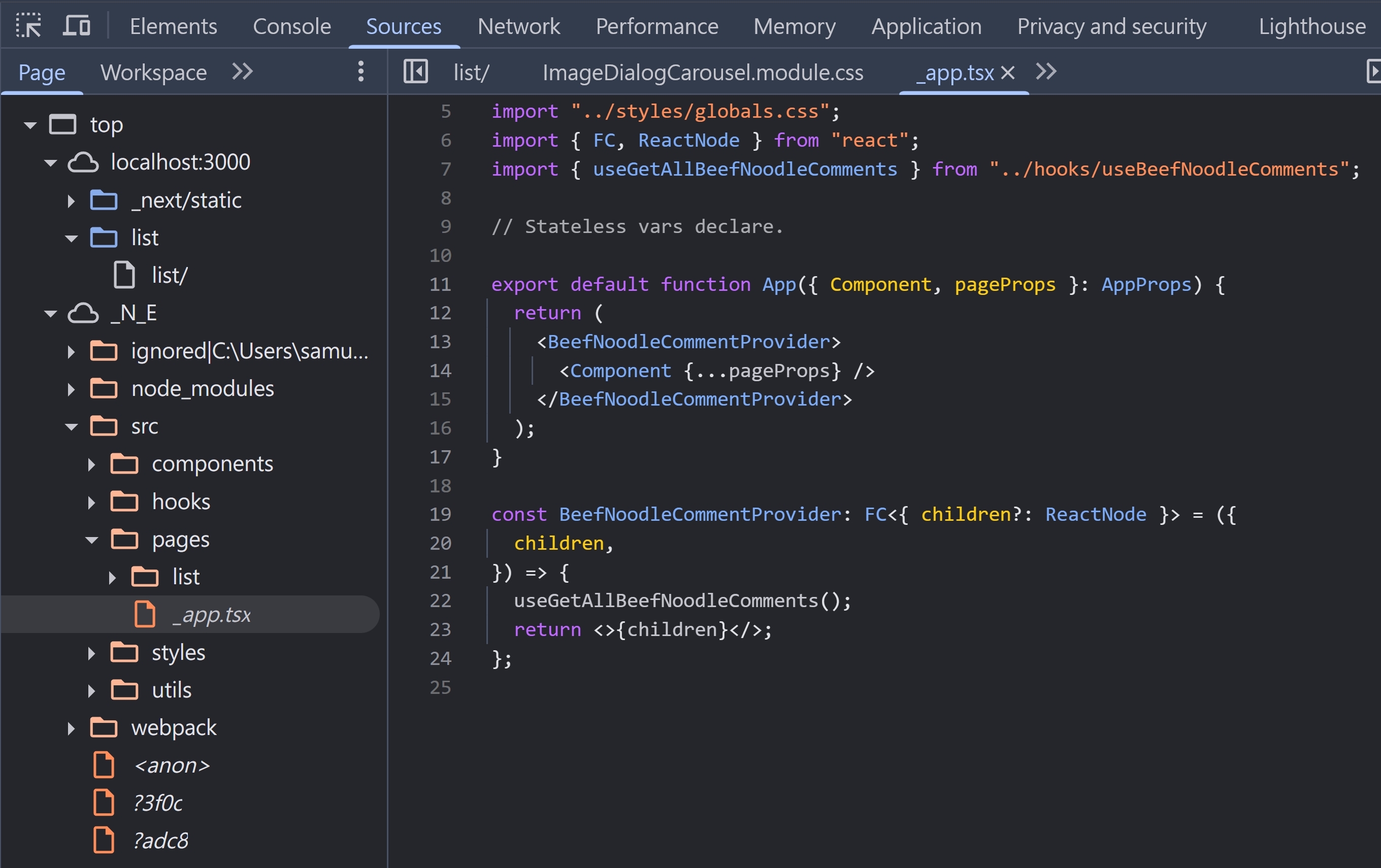Set breakpoint on line number 22
Image resolution: width=1381 pixels, height=868 pixels.
tap(440, 601)
